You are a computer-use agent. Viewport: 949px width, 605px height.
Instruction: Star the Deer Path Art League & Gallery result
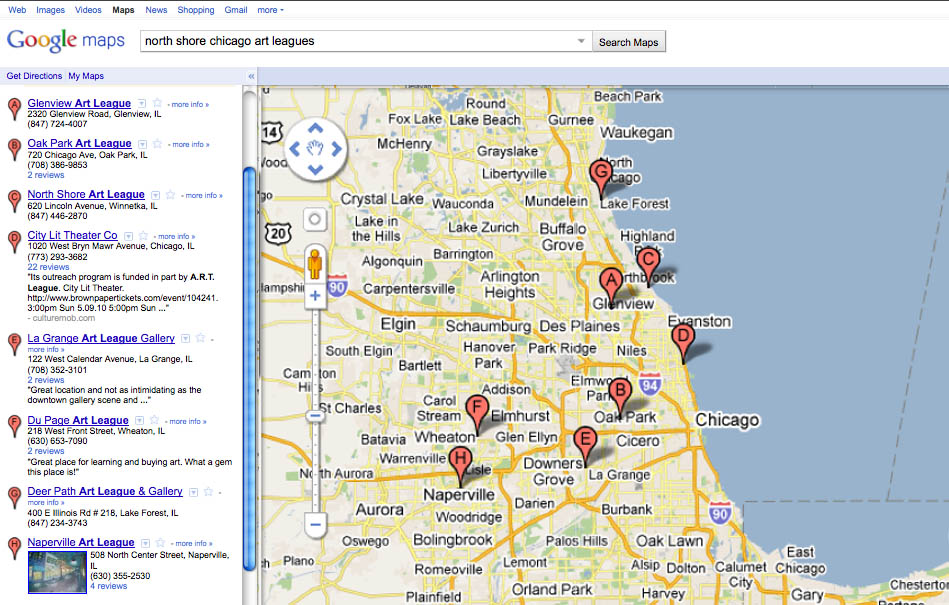pyautogui.click(x=208, y=491)
